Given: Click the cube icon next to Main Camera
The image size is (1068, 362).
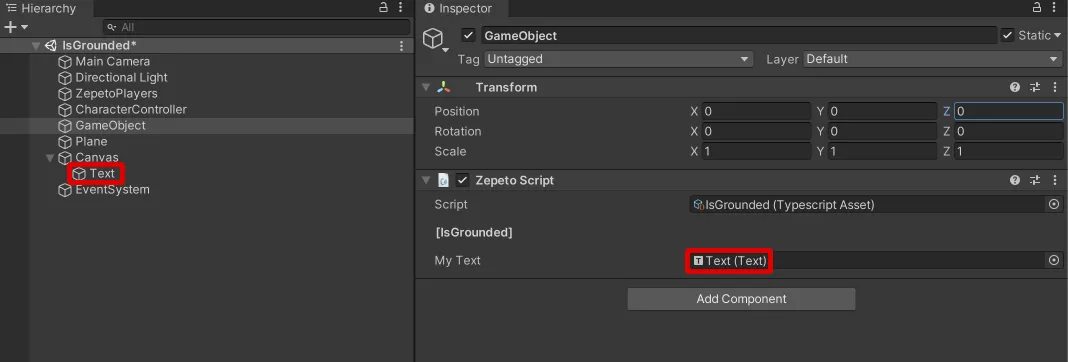Looking at the screenshot, I should point(65,61).
